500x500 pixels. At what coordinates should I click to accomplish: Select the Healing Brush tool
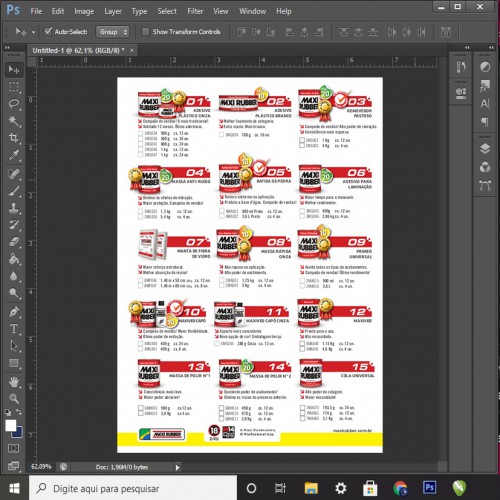tap(14, 174)
